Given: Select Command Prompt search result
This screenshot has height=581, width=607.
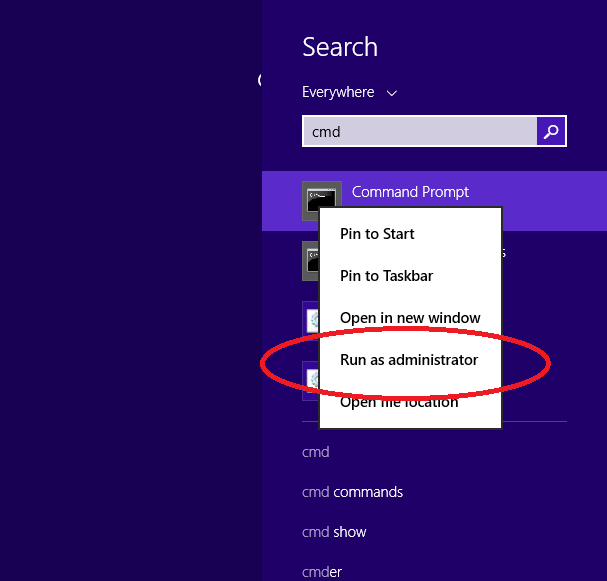Looking at the screenshot, I should point(434,201).
